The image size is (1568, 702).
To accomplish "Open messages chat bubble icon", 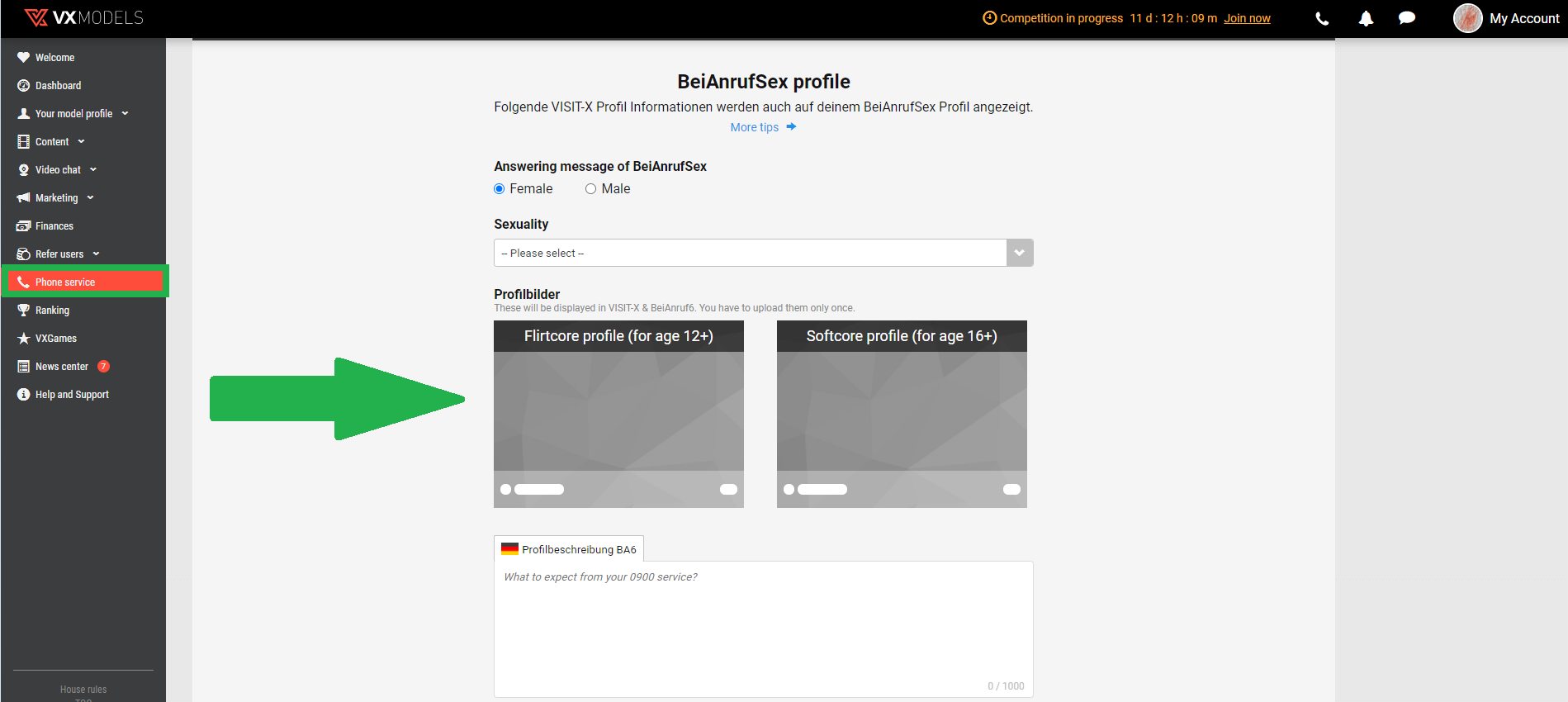I will point(1407,18).
